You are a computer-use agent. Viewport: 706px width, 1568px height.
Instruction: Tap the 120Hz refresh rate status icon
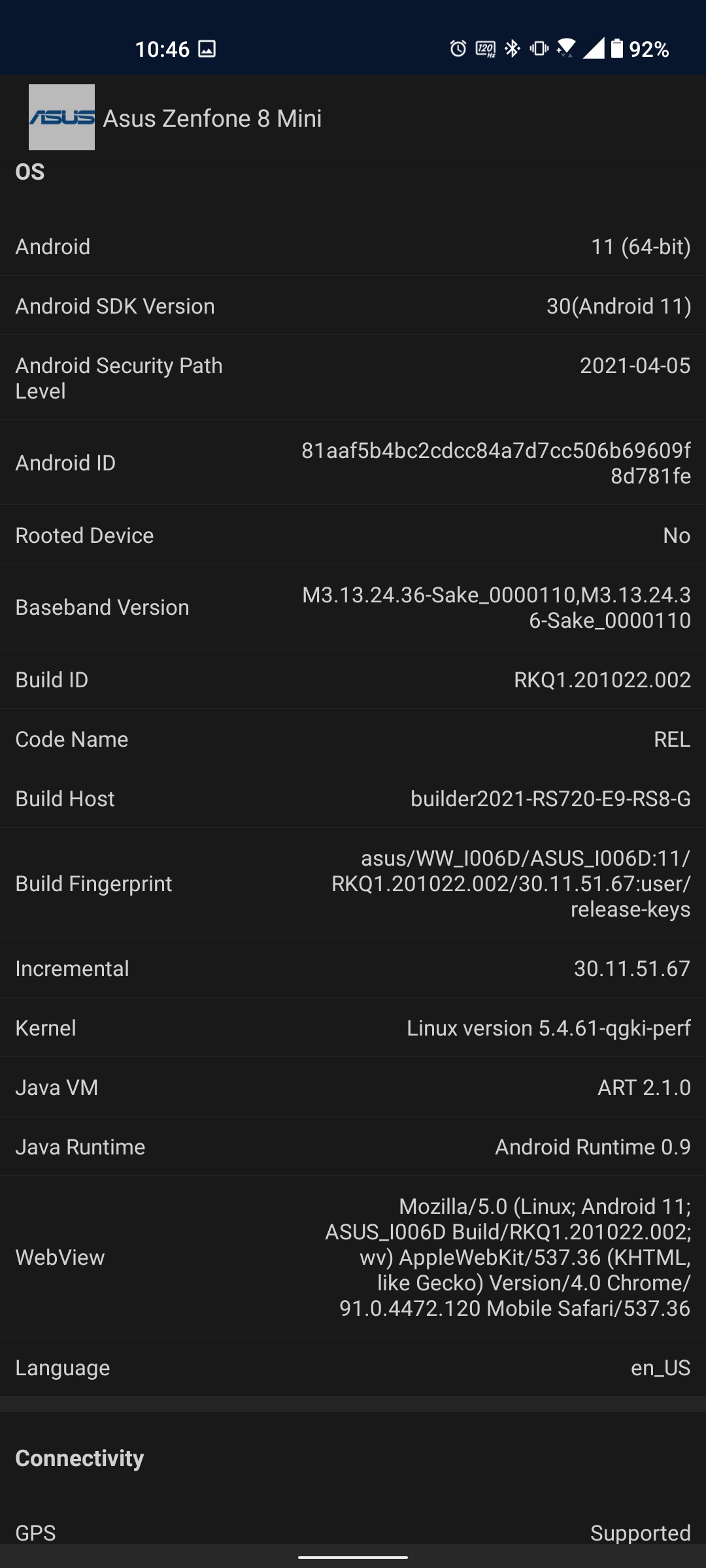(x=485, y=49)
